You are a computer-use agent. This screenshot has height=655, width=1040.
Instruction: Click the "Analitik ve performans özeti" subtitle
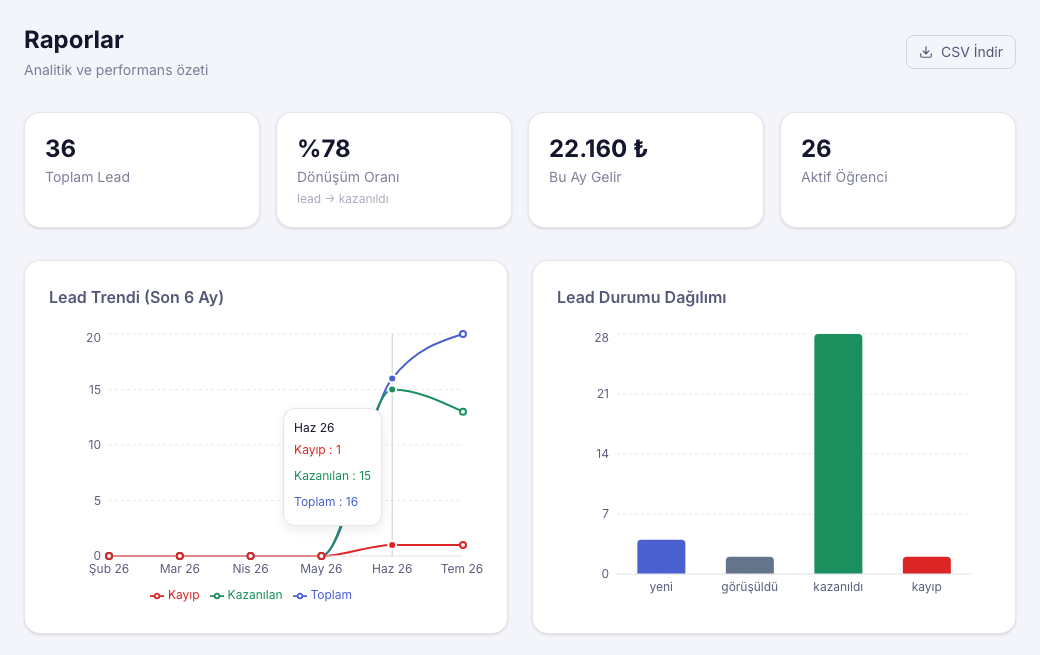click(116, 70)
